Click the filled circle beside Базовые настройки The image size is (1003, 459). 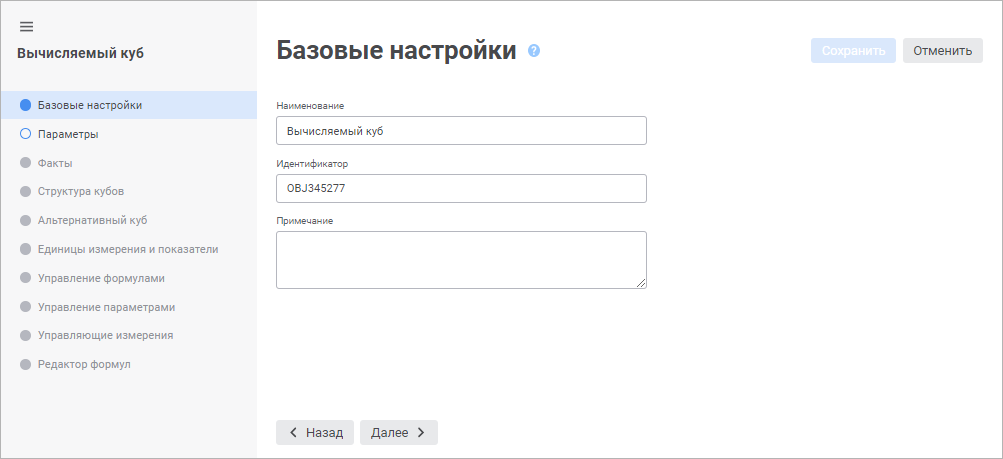[x=26, y=105]
